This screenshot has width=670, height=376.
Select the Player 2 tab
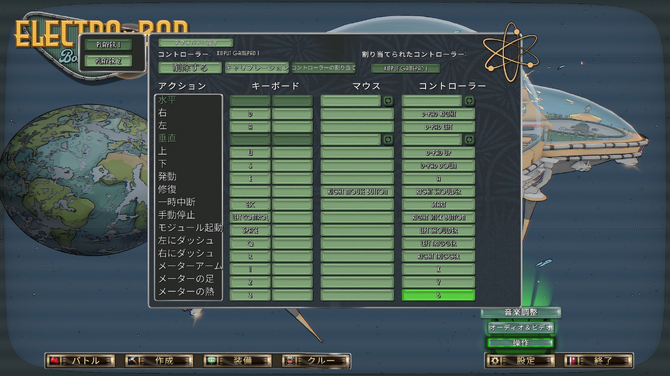click(109, 61)
